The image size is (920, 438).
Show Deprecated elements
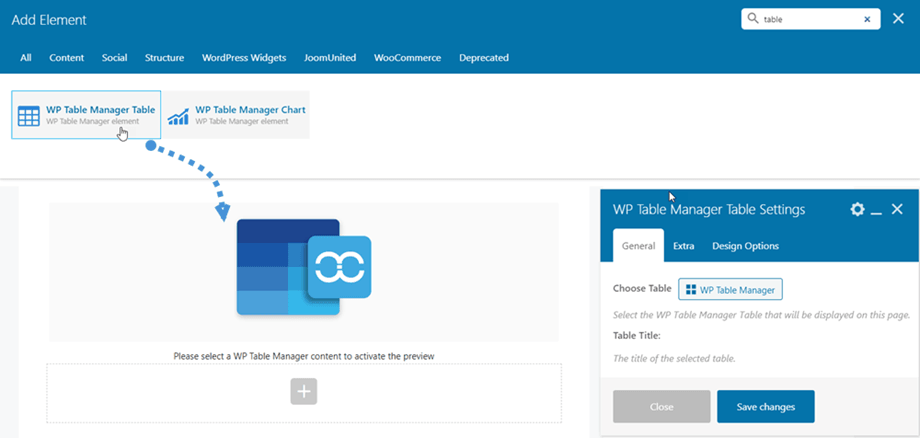pos(483,58)
